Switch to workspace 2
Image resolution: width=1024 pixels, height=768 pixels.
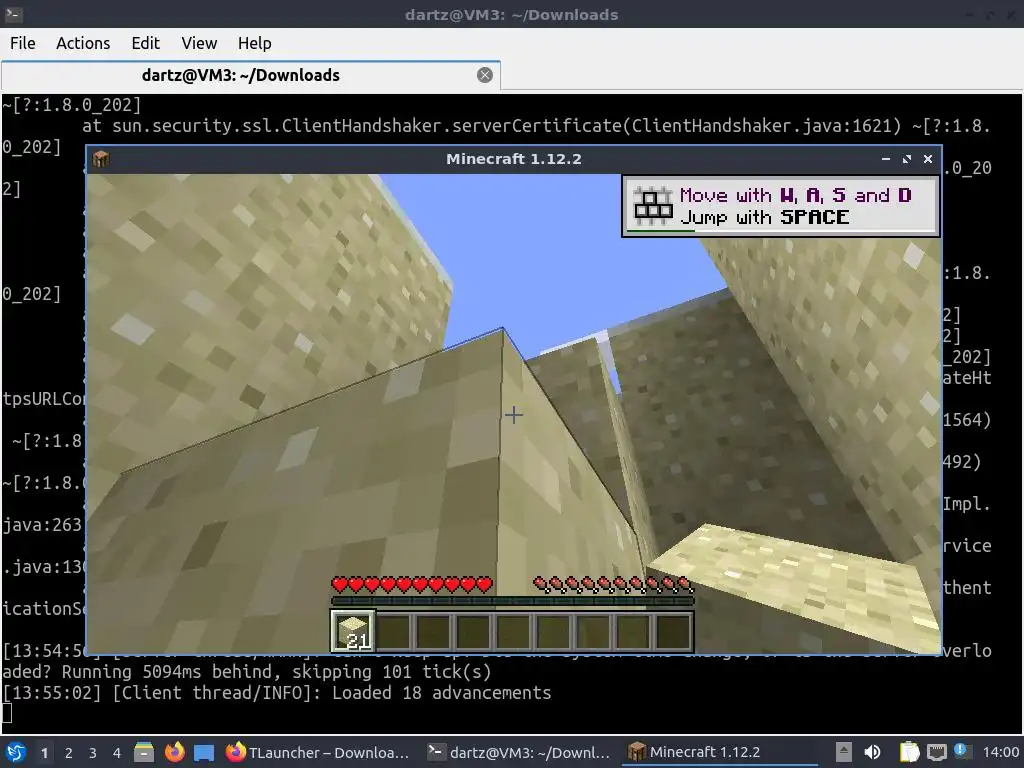tap(69, 753)
